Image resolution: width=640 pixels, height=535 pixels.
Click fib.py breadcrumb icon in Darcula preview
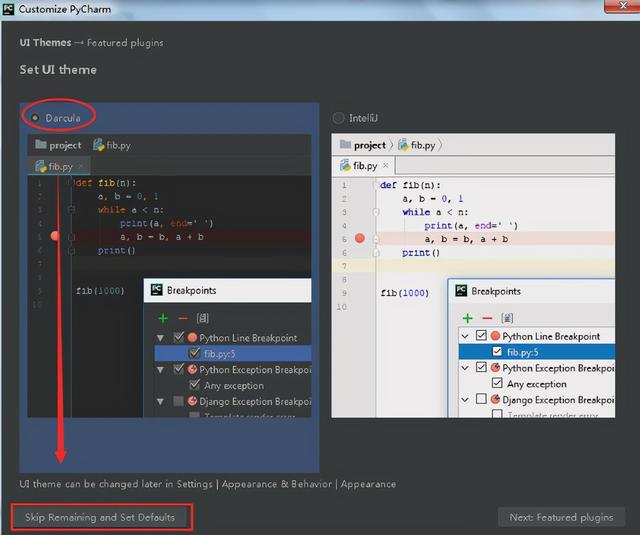click(98, 145)
